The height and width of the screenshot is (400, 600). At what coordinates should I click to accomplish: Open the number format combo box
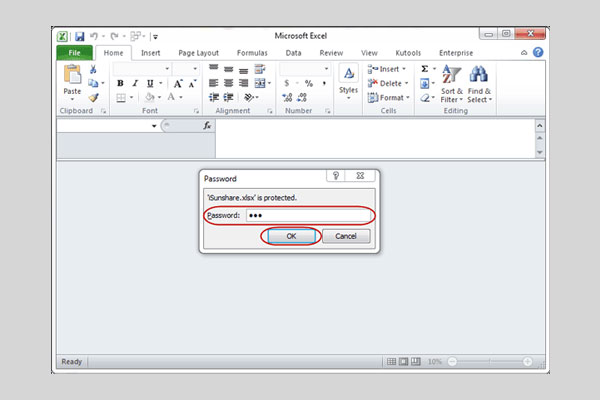[305, 69]
